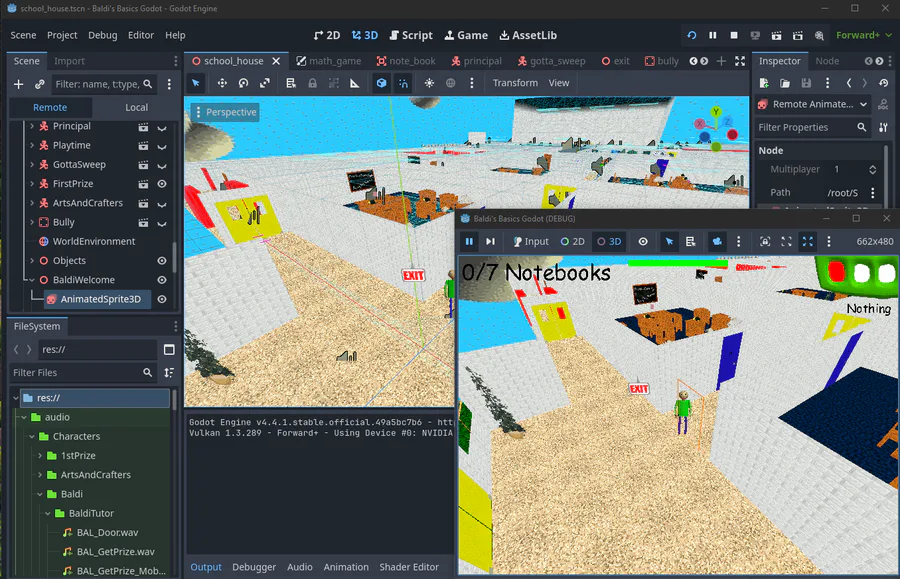Image resolution: width=900 pixels, height=579 pixels.
Task: Open the Debugger bottom panel
Action: click(x=254, y=567)
